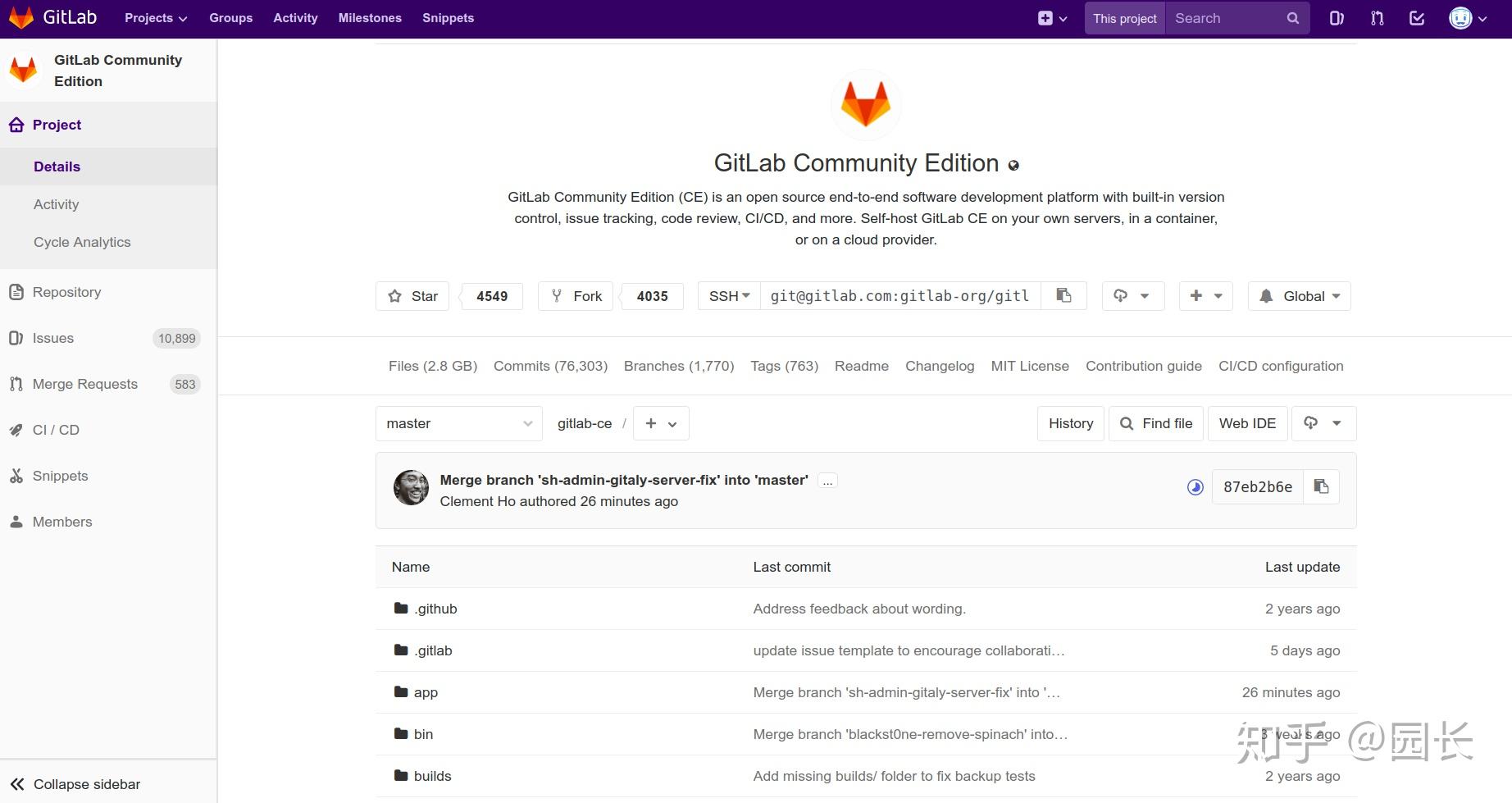Open the plus dropdown next to gitlab-ce breadcrumb
The image size is (1512, 803).
pos(660,423)
